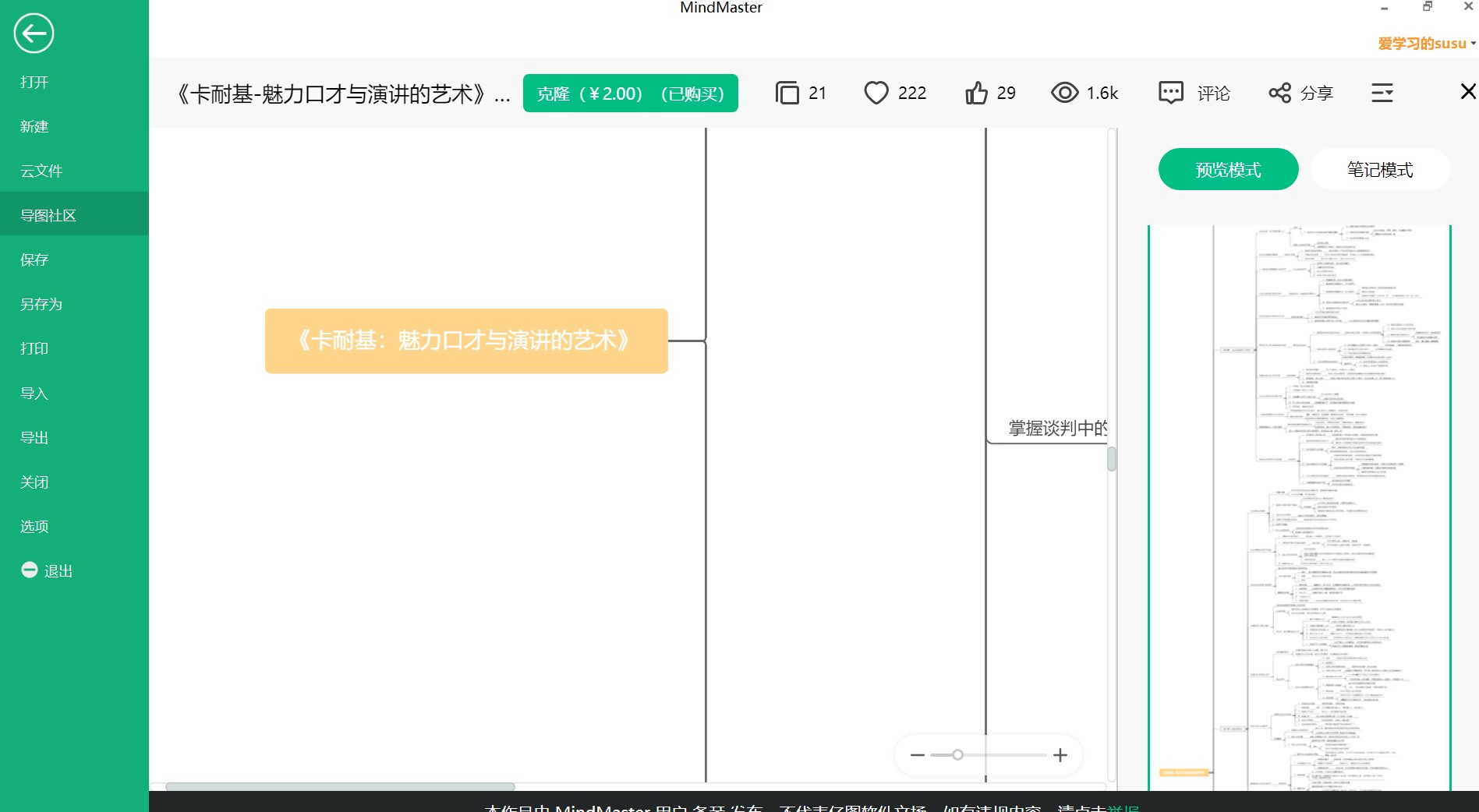Click the zoom slider handle
Image resolution: width=1479 pixels, height=812 pixels.
pos(957,755)
